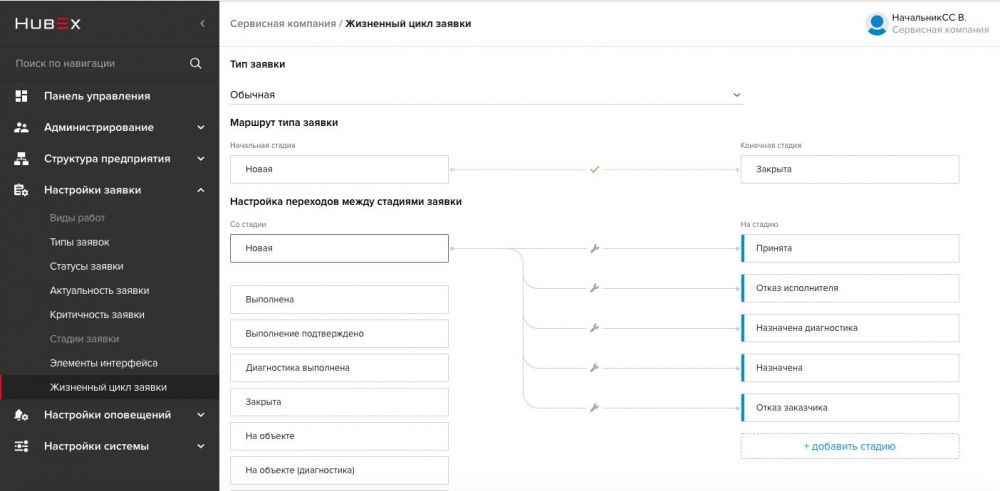Collapse sidebar with the arrow icon

tap(202, 24)
